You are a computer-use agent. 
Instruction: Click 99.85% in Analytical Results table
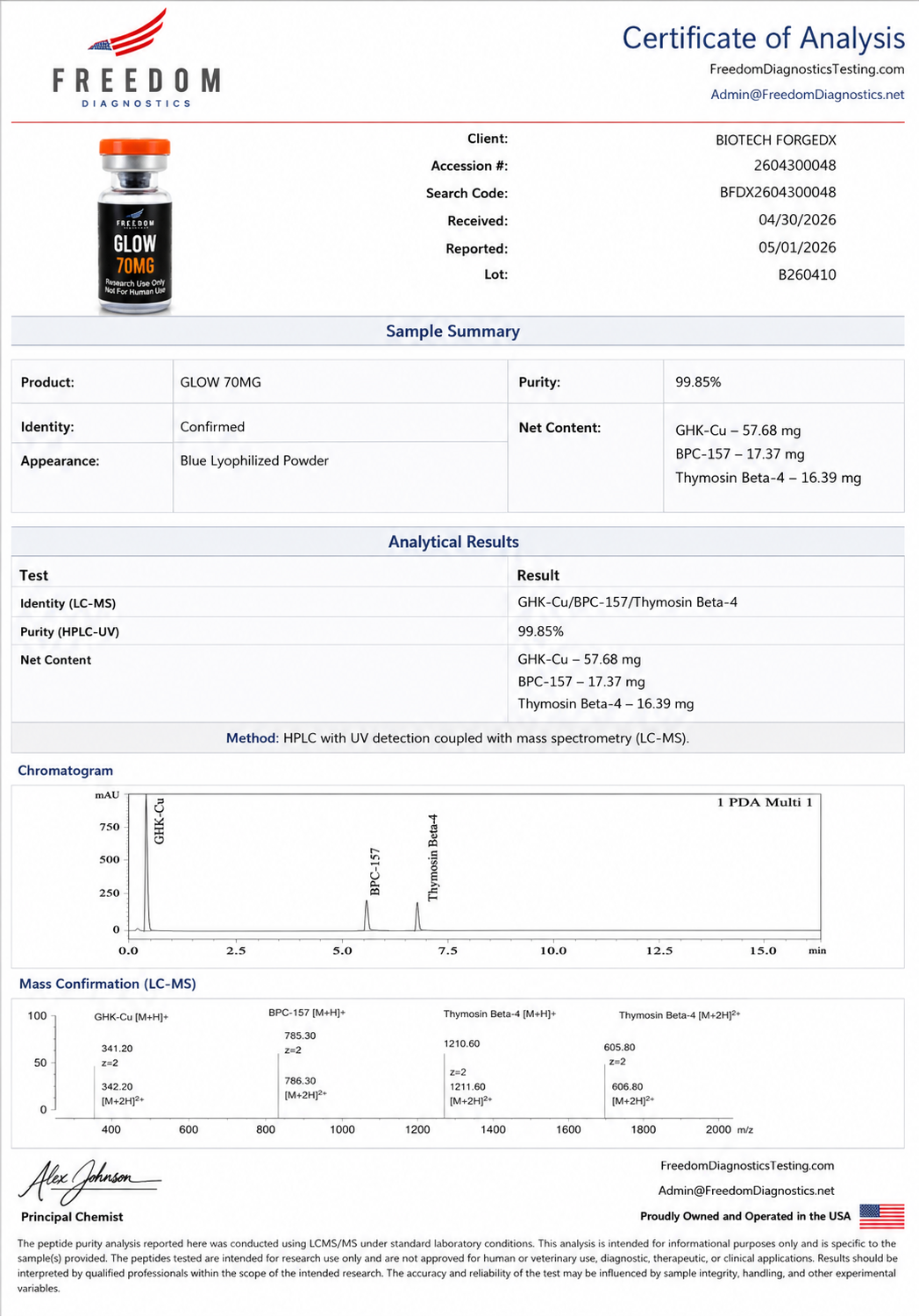point(540,631)
